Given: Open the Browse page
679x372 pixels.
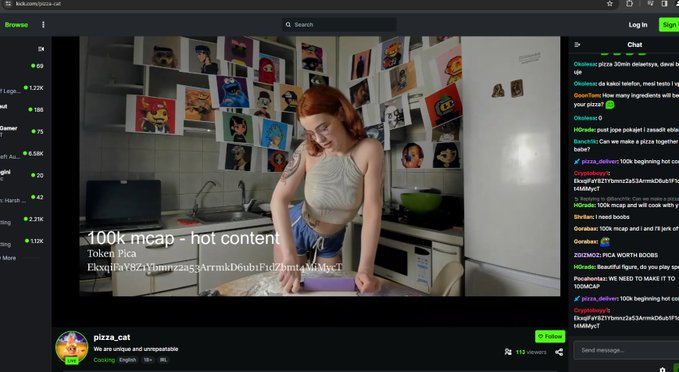Looking at the screenshot, I should 16,25.
